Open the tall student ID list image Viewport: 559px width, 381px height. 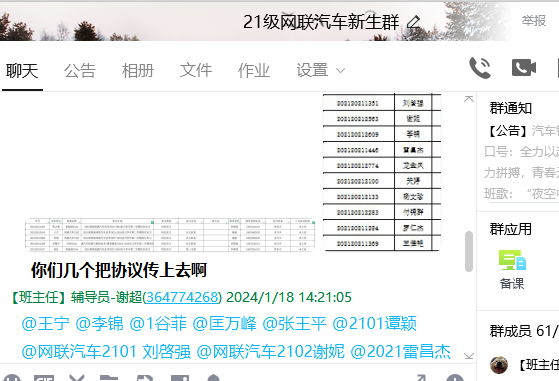(382, 172)
